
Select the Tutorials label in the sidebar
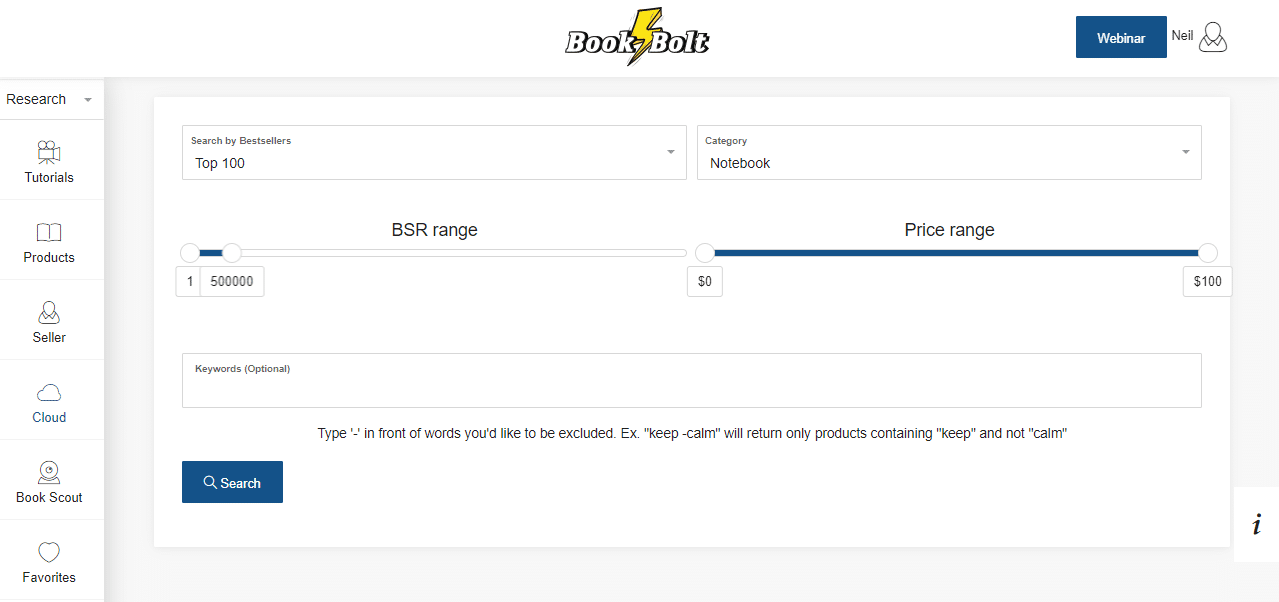(x=49, y=178)
